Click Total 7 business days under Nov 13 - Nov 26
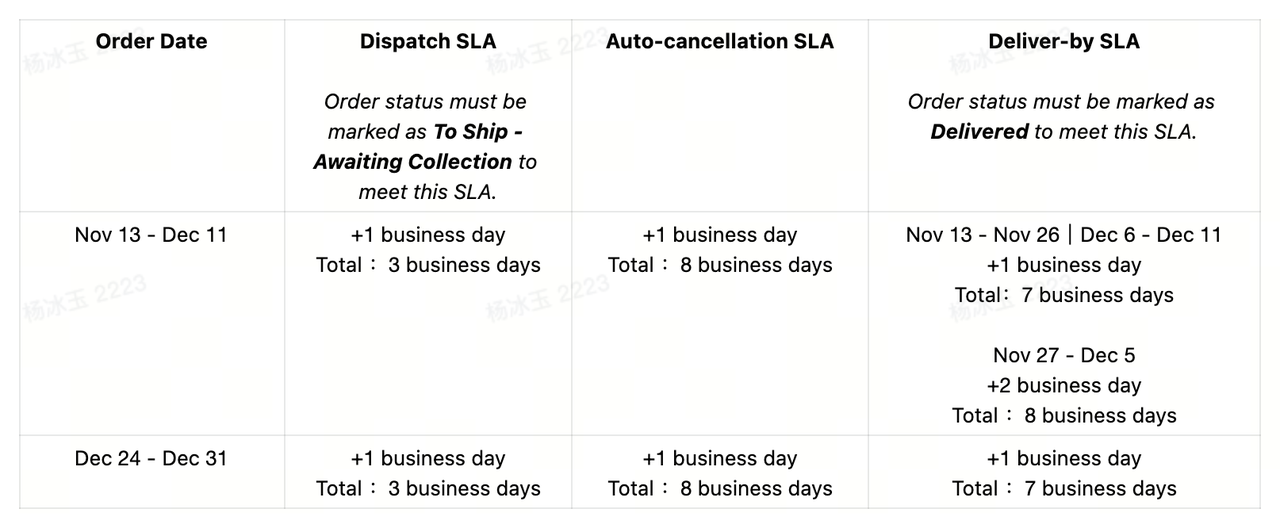 point(1064,295)
